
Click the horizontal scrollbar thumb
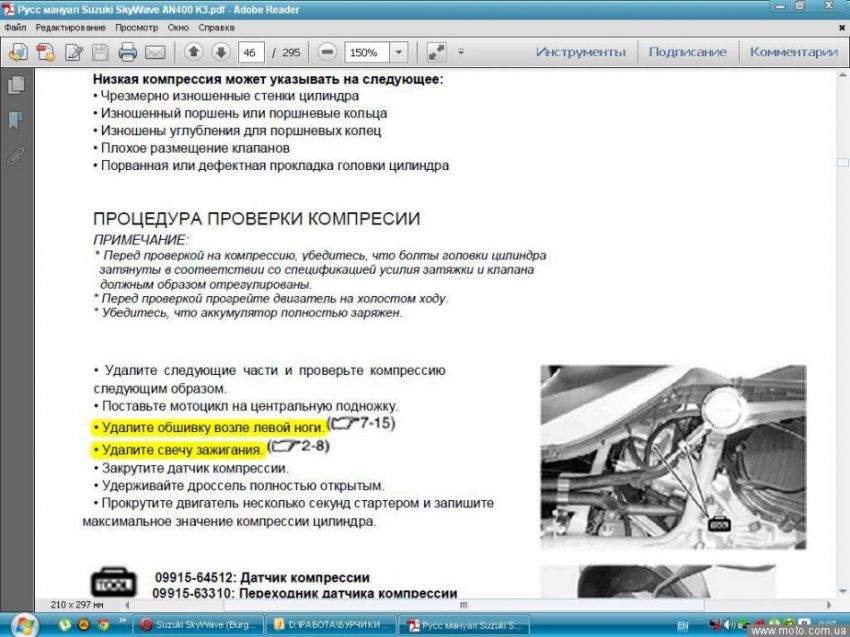tap(463, 604)
